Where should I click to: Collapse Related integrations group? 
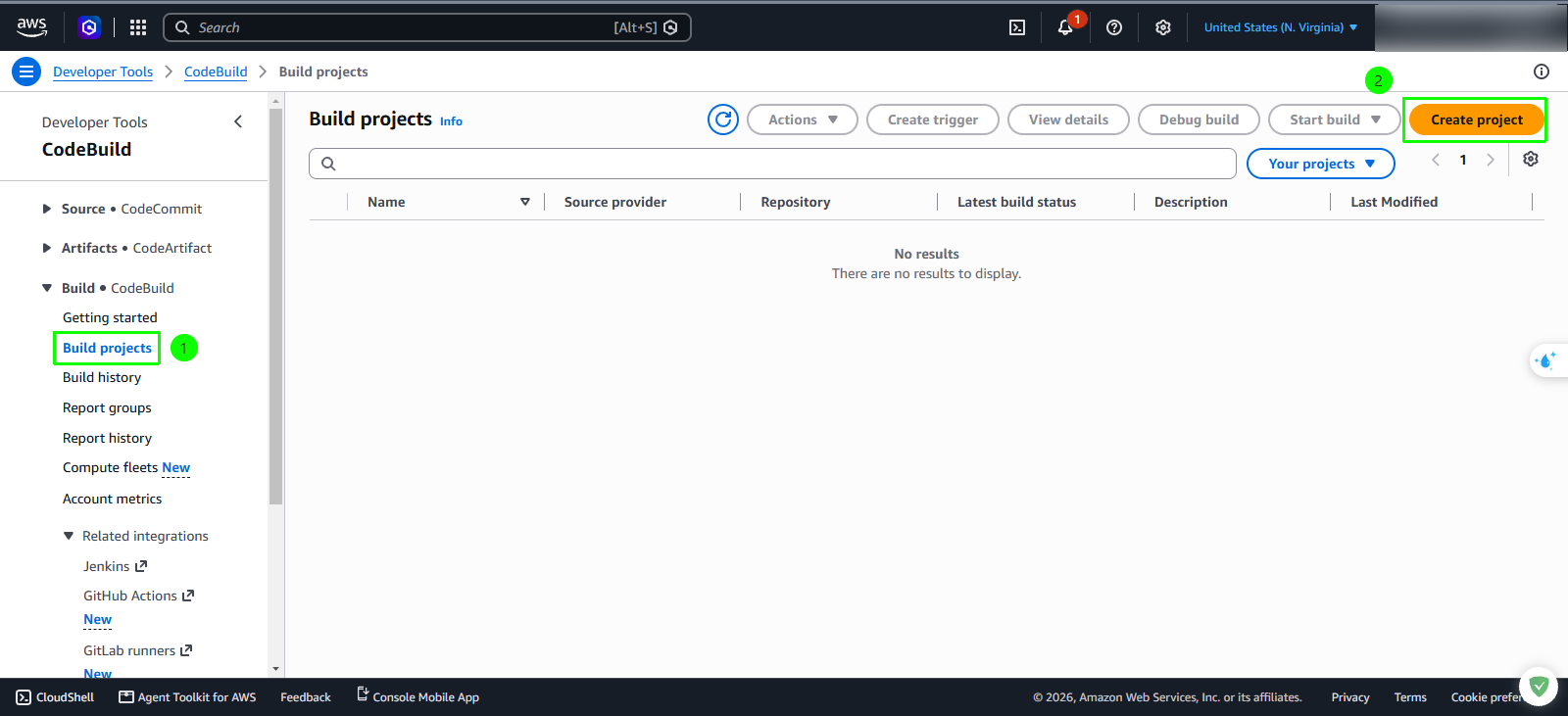pos(69,536)
